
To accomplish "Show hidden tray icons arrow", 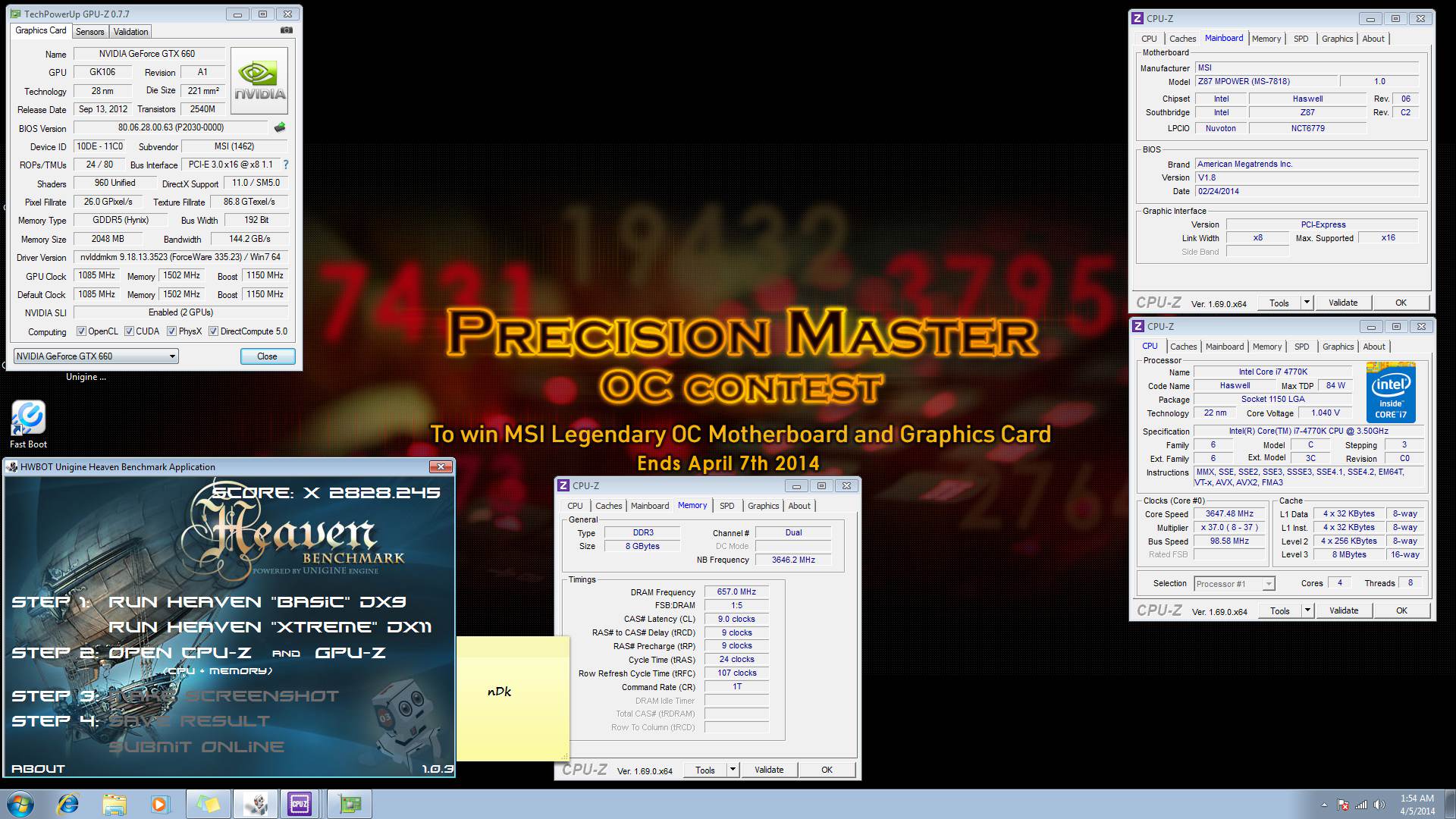I will (1325, 805).
